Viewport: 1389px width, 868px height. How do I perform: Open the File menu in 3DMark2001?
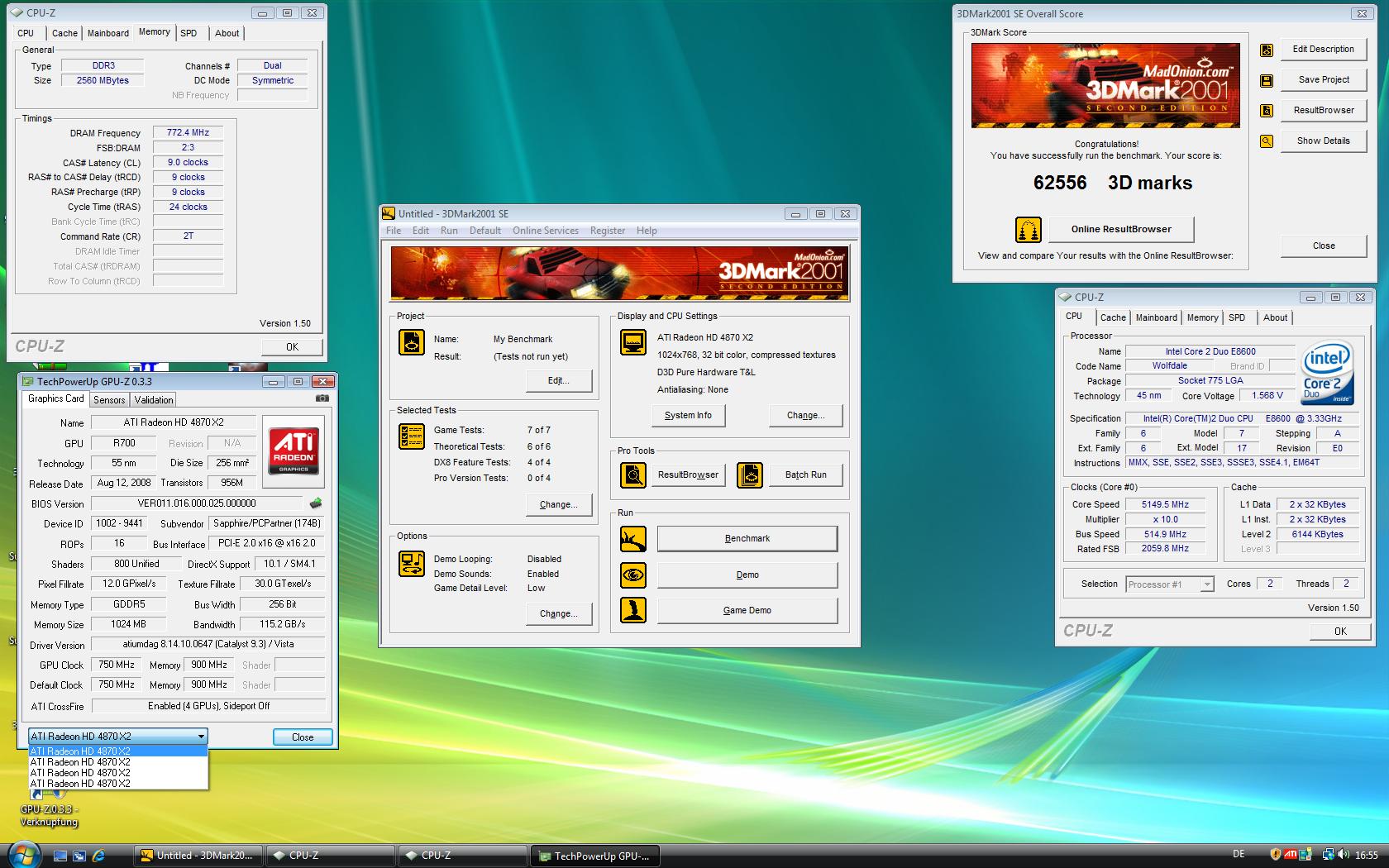(x=394, y=231)
